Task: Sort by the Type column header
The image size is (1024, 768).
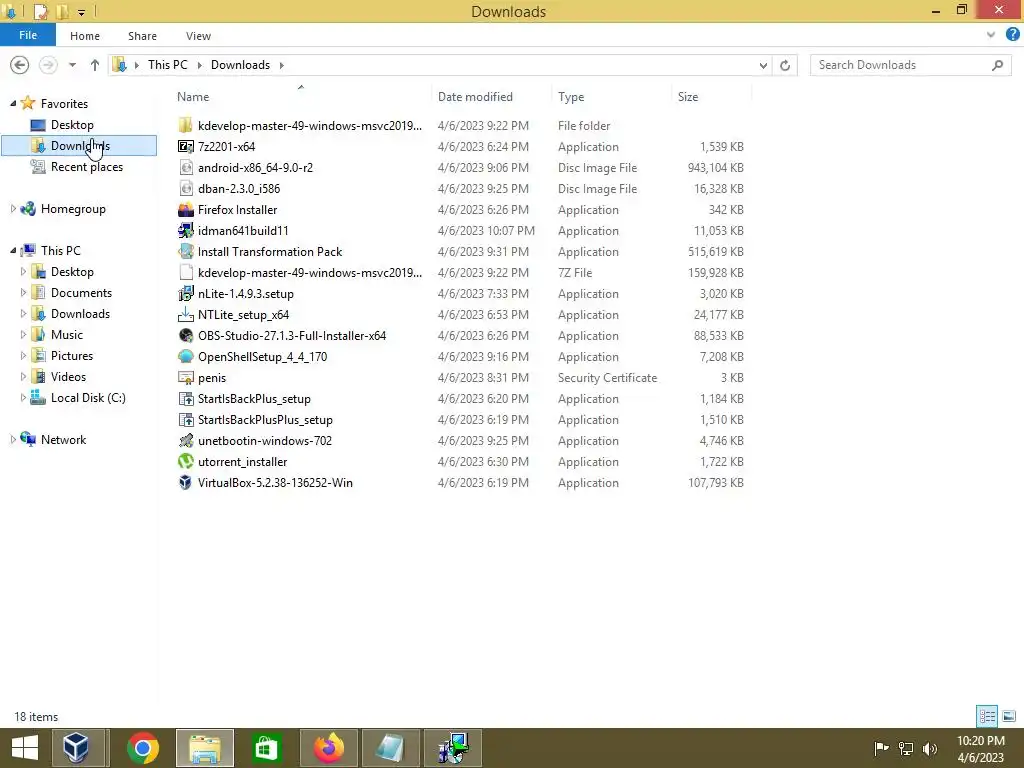Action: (x=611, y=97)
